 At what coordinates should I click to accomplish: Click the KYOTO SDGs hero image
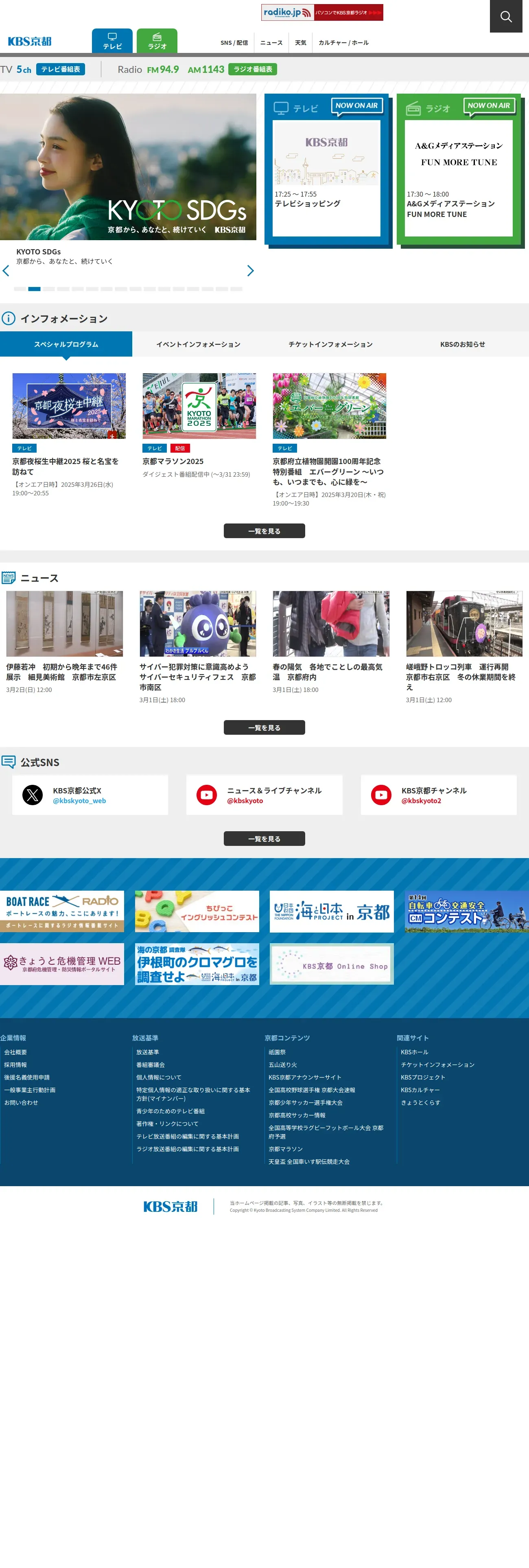pos(128,167)
